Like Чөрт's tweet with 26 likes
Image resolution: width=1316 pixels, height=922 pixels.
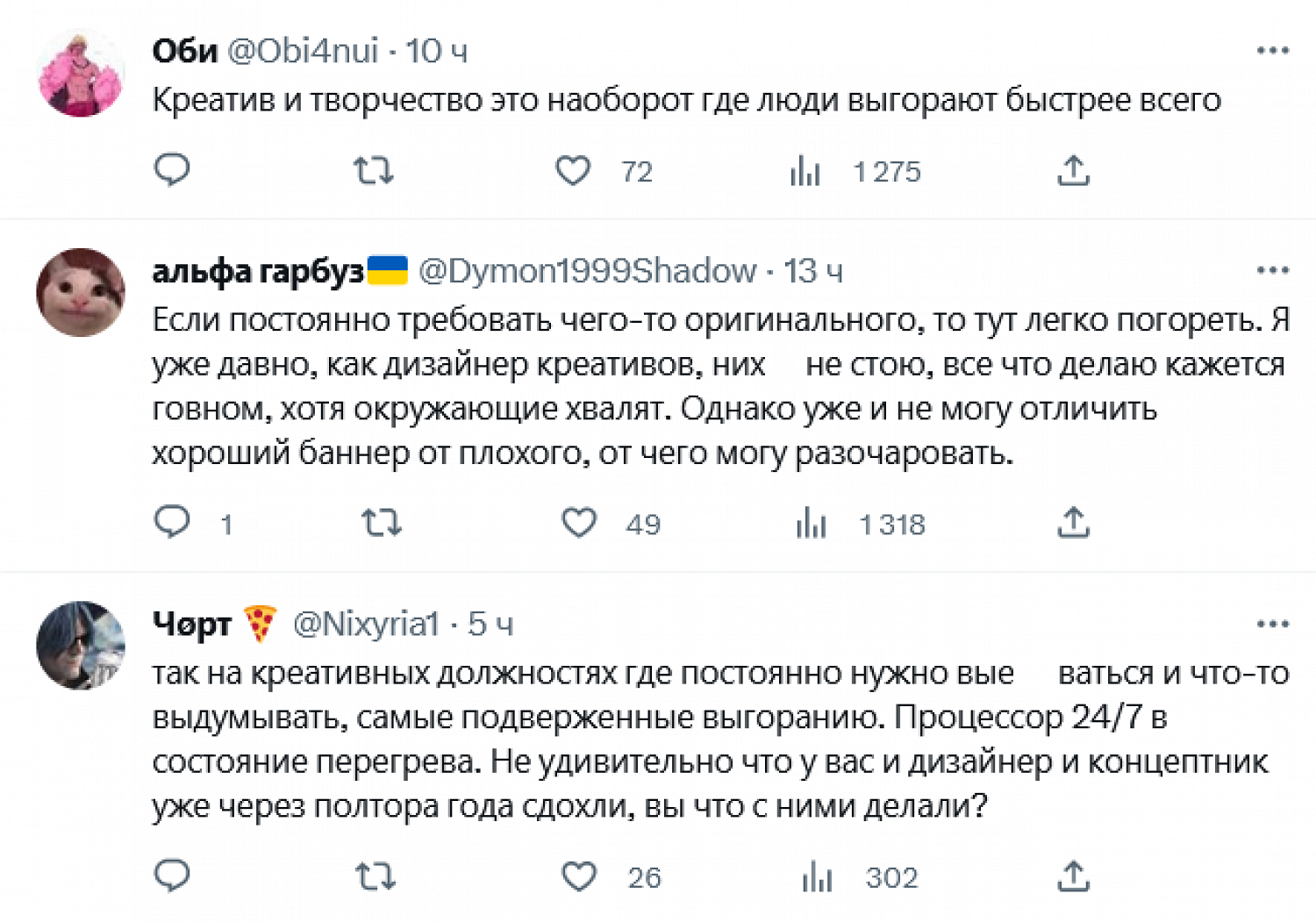coord(579,876)
